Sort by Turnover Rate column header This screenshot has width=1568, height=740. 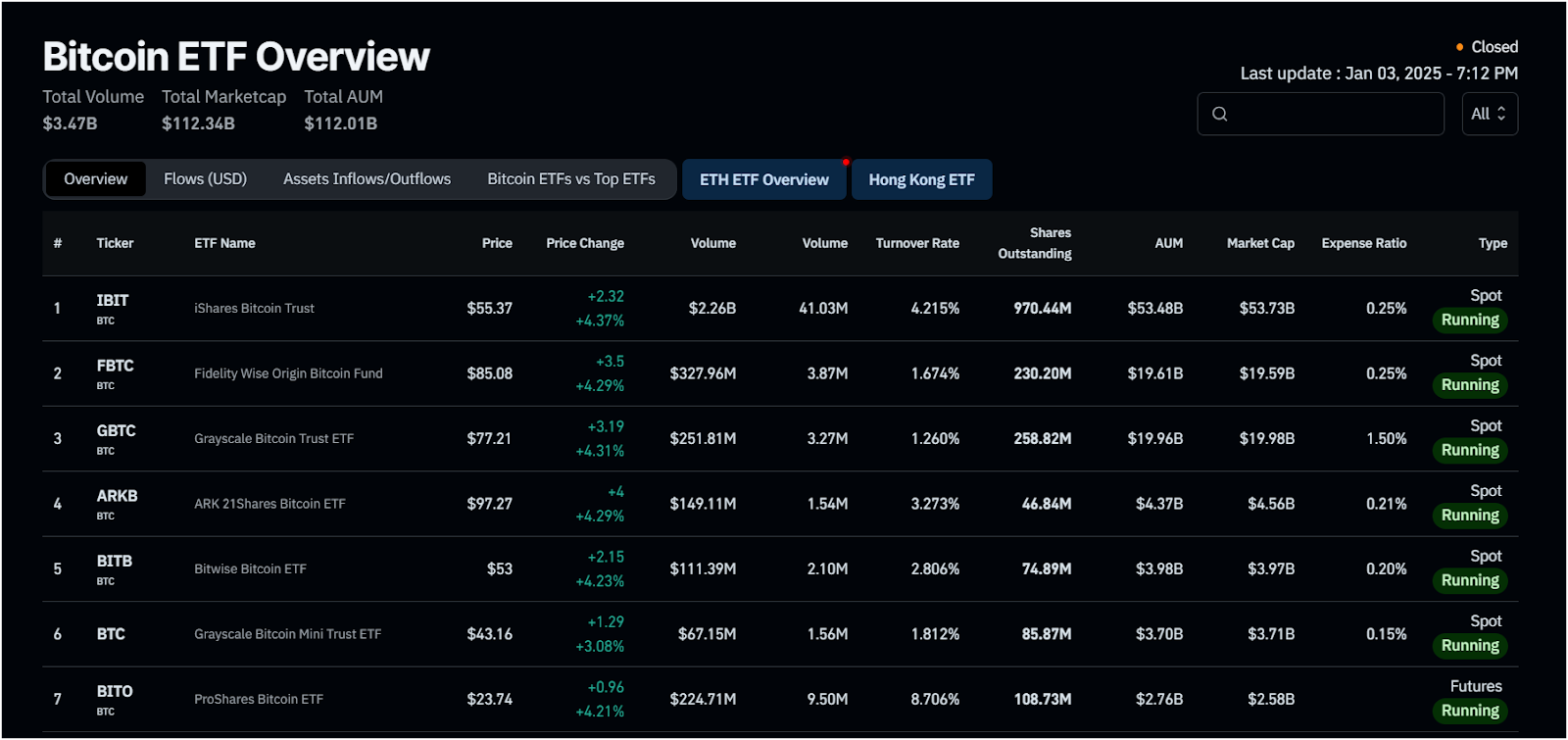click(917, 243)
